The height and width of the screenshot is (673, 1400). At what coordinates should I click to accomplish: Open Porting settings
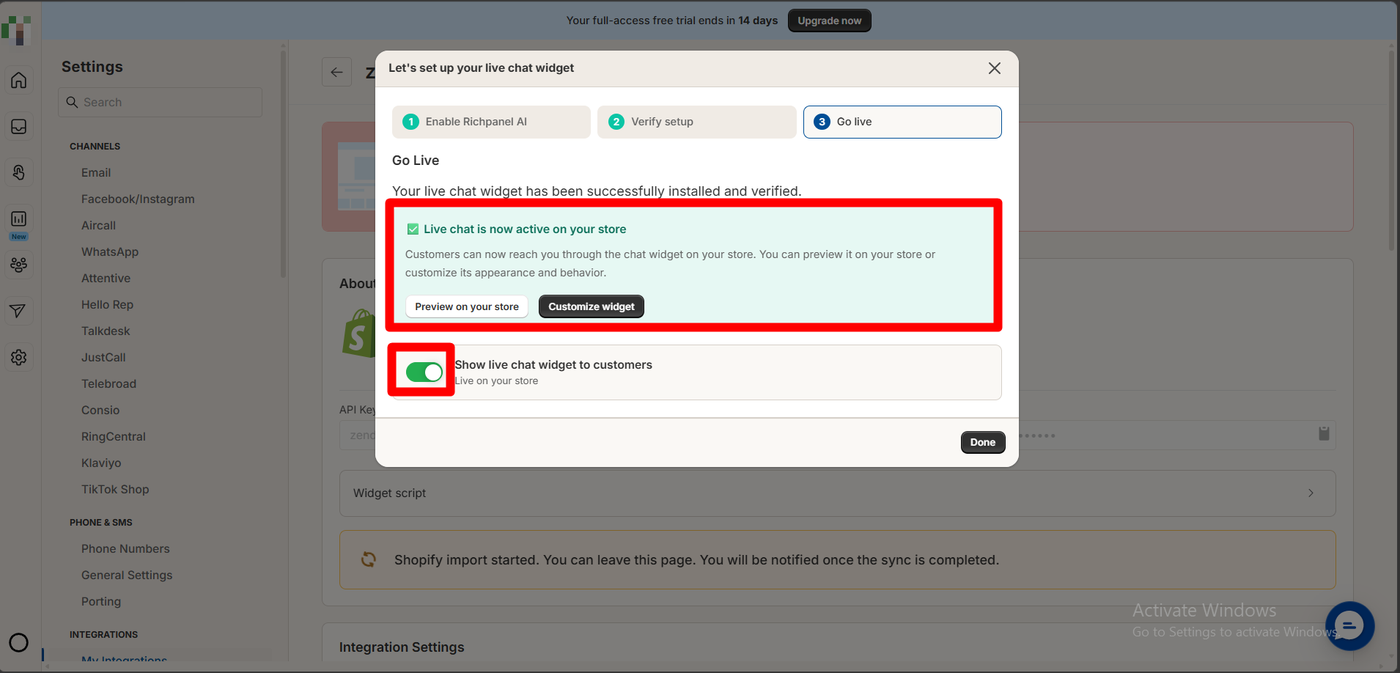[x=101, y=602]
